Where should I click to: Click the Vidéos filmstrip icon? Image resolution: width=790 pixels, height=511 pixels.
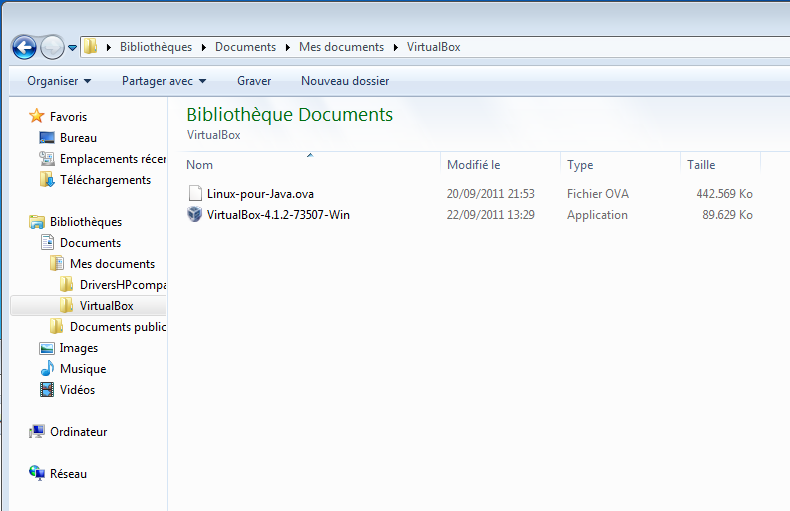47,390
